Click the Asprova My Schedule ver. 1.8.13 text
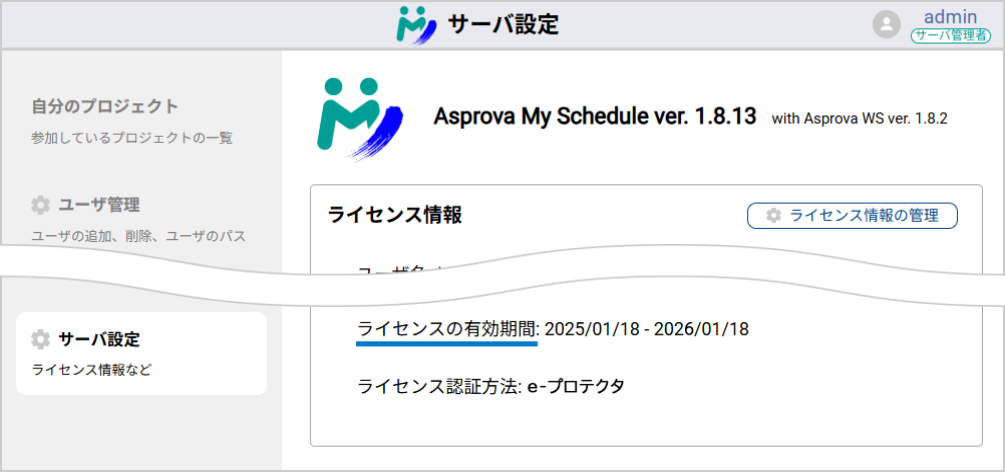1005x472 pixels. tap(595, 117)
